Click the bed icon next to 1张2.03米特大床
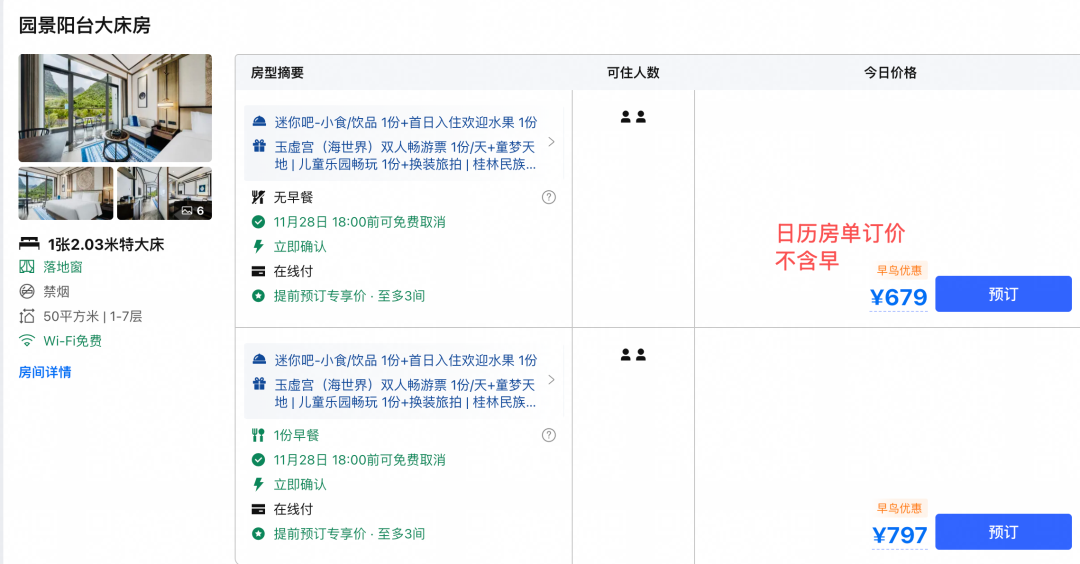Screen dimensions: 1080x564 (29, 244)
